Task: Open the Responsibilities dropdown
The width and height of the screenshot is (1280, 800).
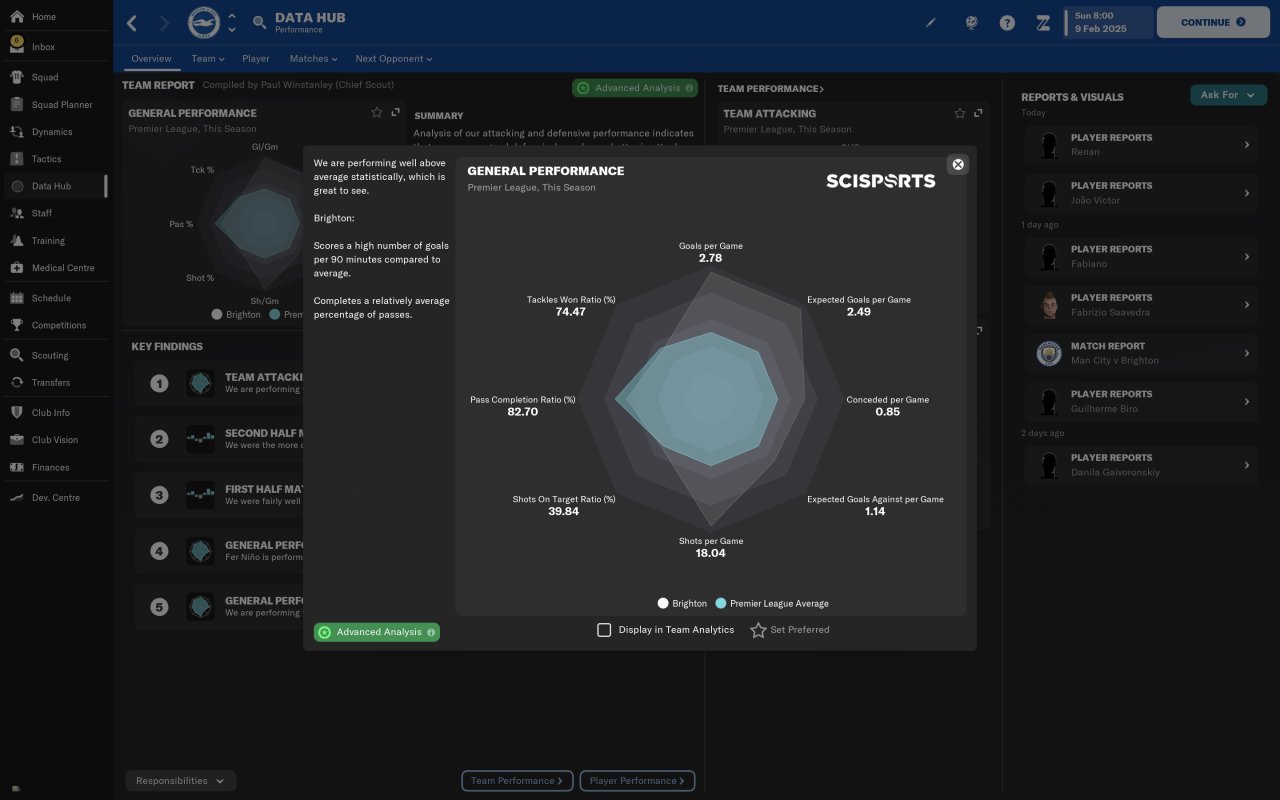Action: coord(181,780)
